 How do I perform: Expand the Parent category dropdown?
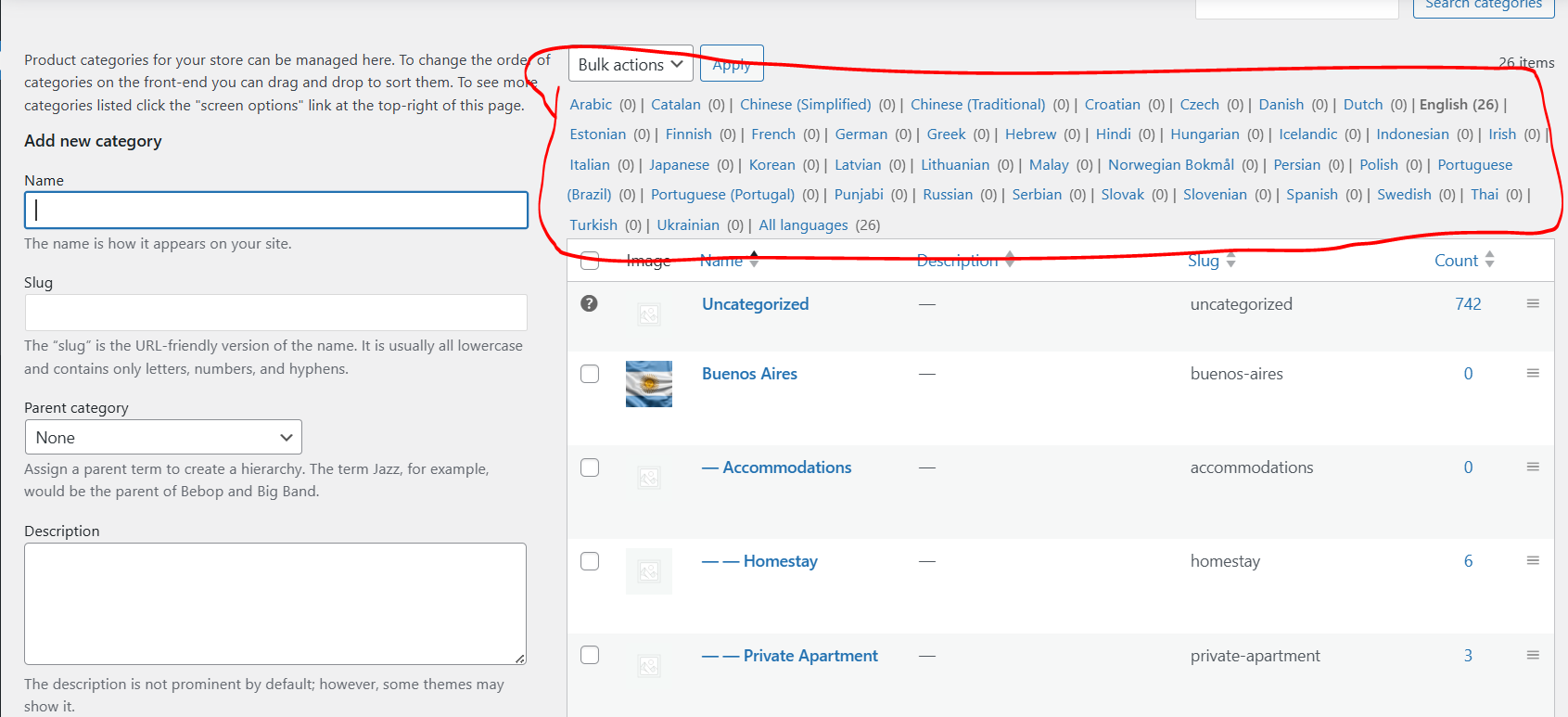tap(163, 437)
